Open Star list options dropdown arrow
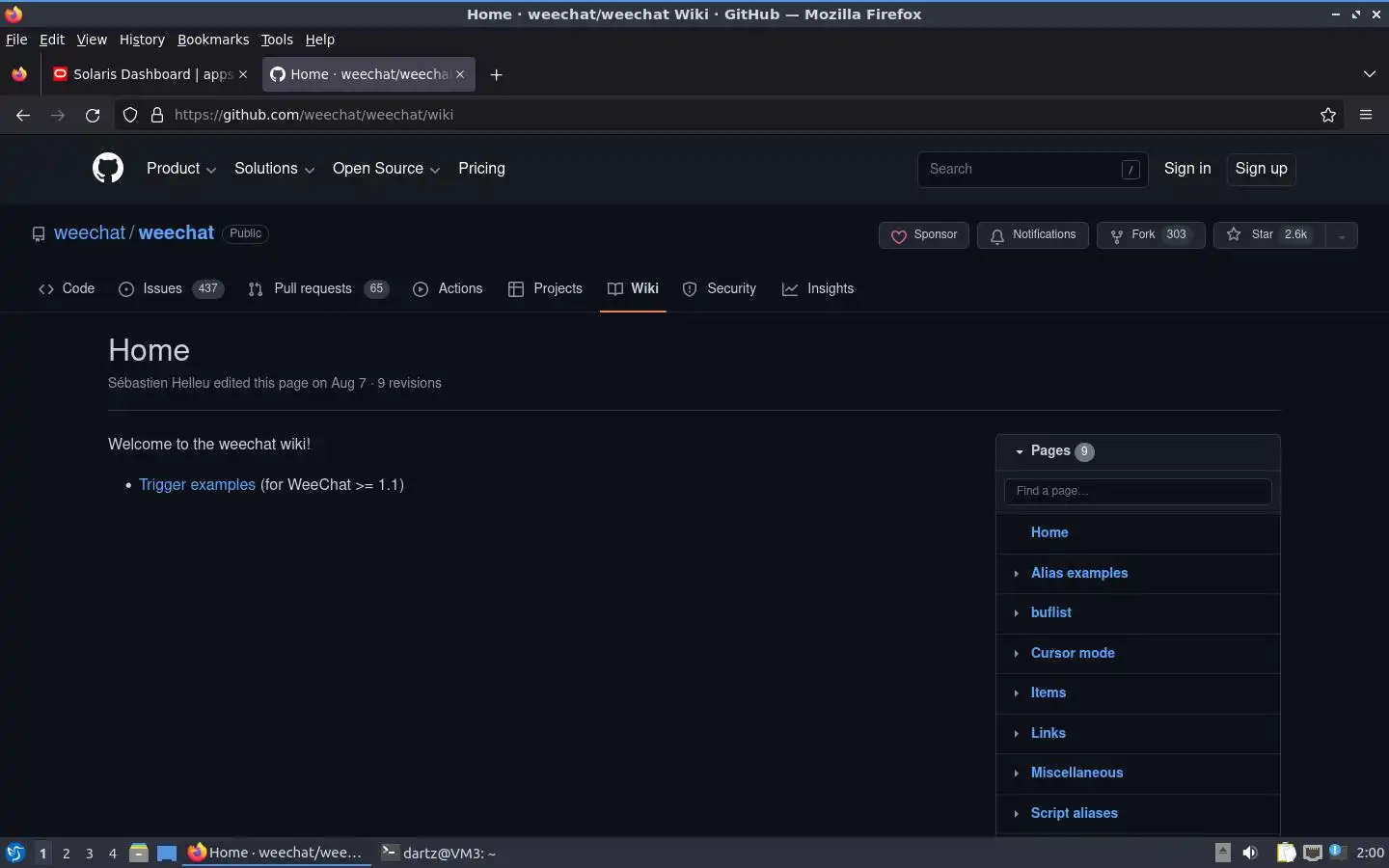 1342,235
